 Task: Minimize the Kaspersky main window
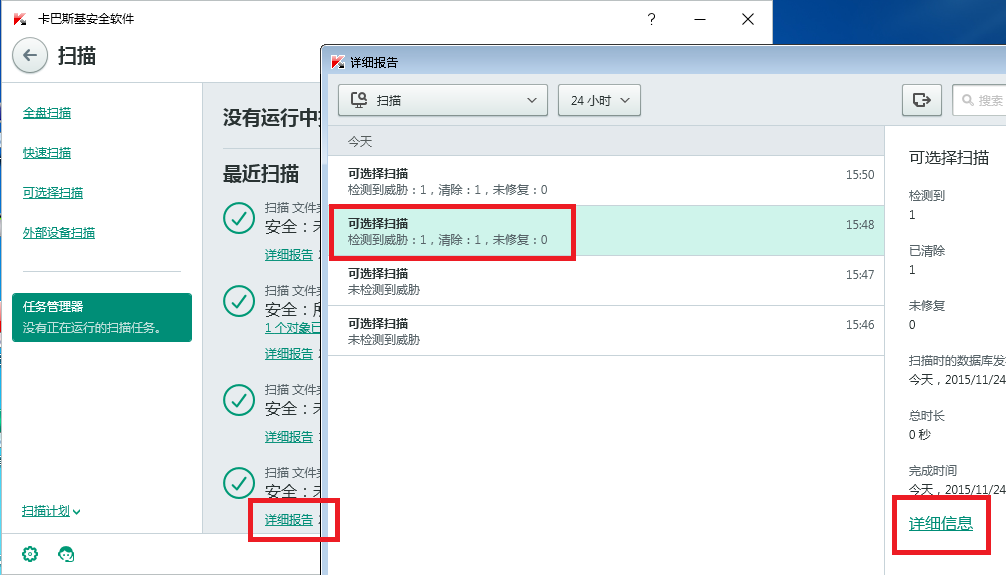(x=700, y=19)
